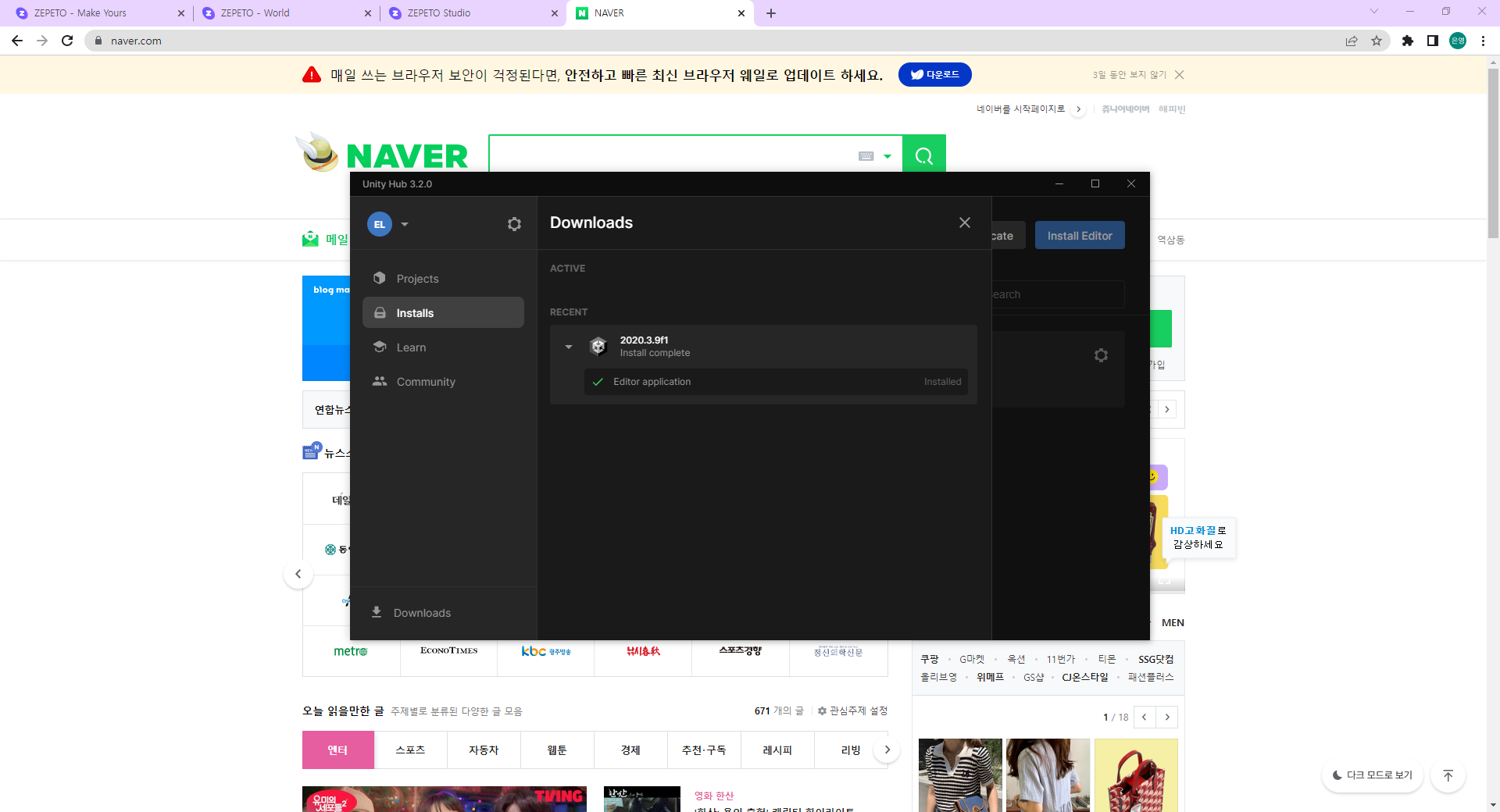The image size is (1500, 812).
Task: Open Chrome three-dot menu
Action: point(1483,41)
